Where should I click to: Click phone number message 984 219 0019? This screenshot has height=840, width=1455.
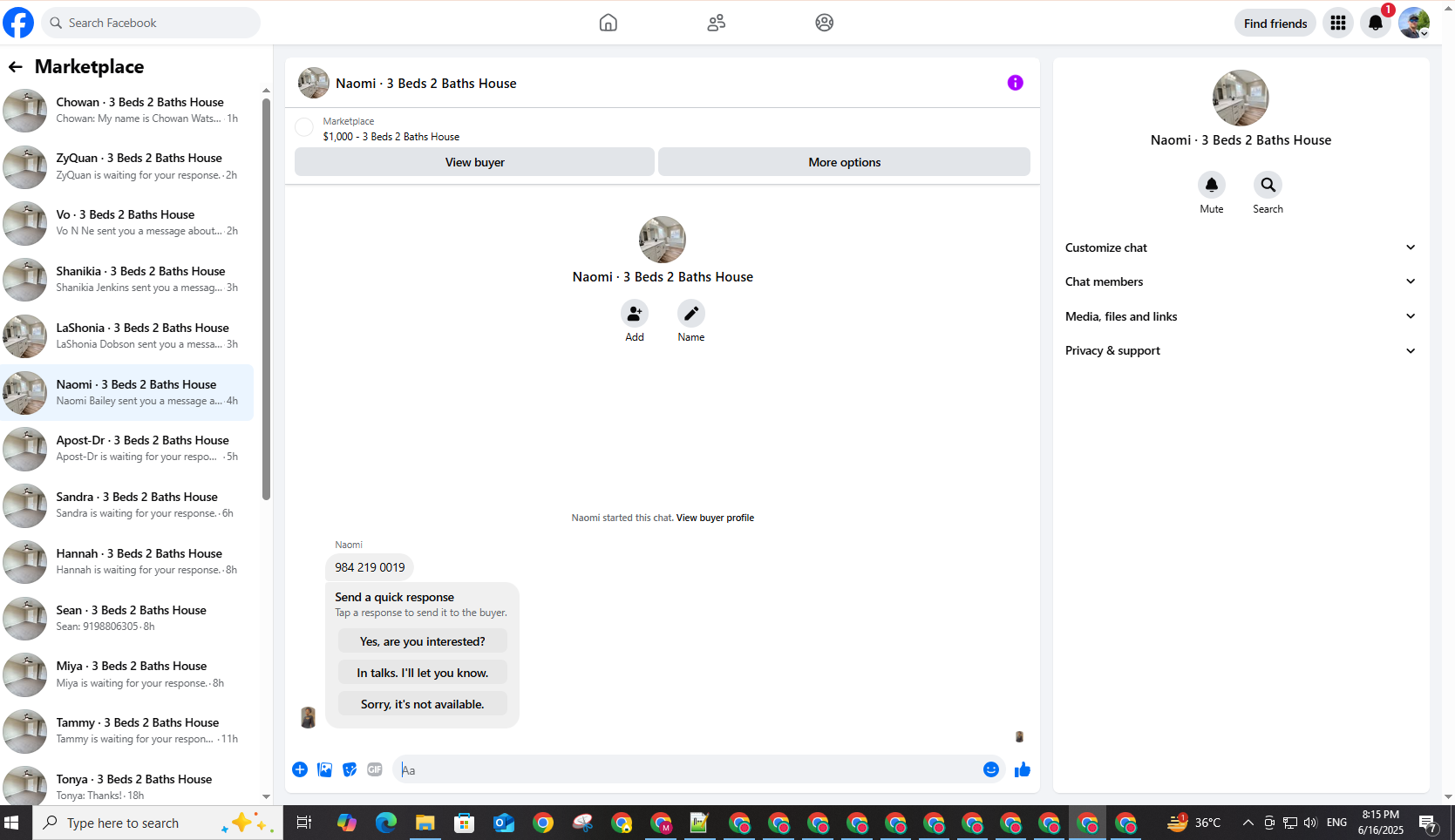click(370, 567)
